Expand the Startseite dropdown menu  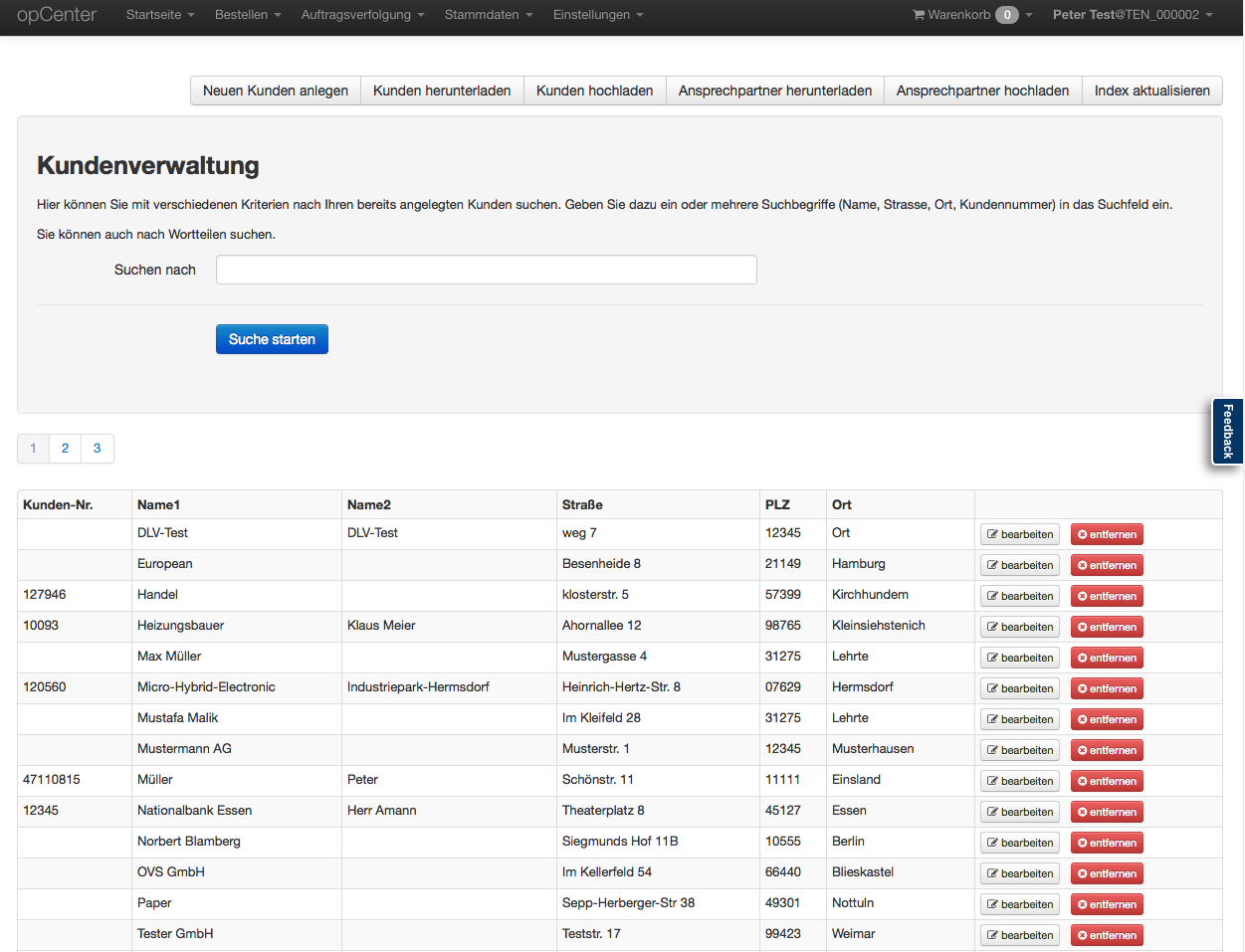click(x=159, y=15)
